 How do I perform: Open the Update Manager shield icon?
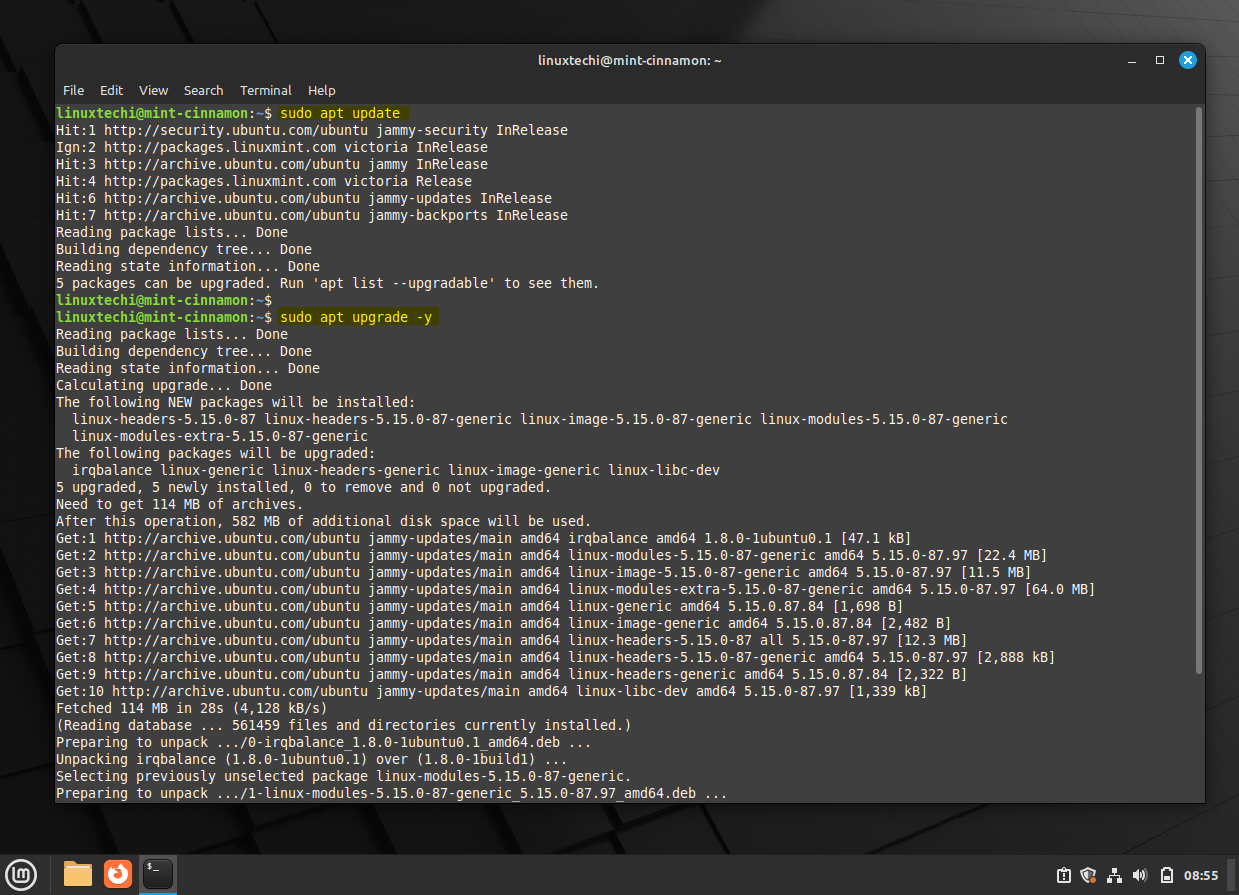1089,875
